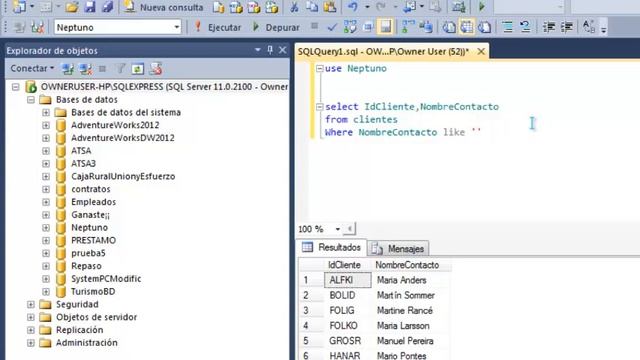
Task: Save the query with the floppy icon
Action: click(x=89, y=7)
